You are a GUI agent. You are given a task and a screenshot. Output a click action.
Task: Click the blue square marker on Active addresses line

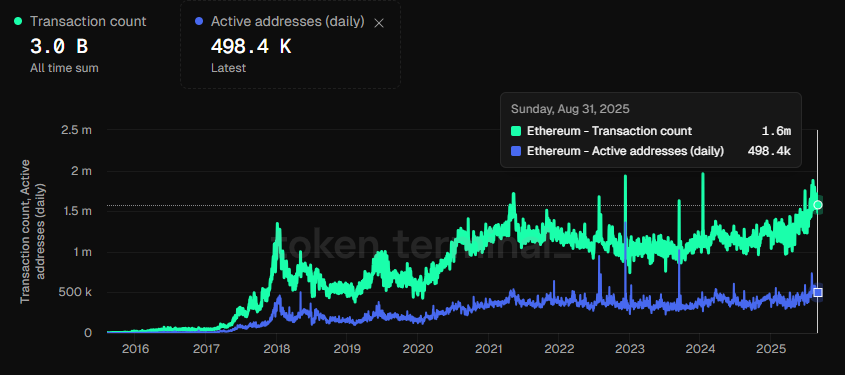pyautogui.click(x=818, y=292)
